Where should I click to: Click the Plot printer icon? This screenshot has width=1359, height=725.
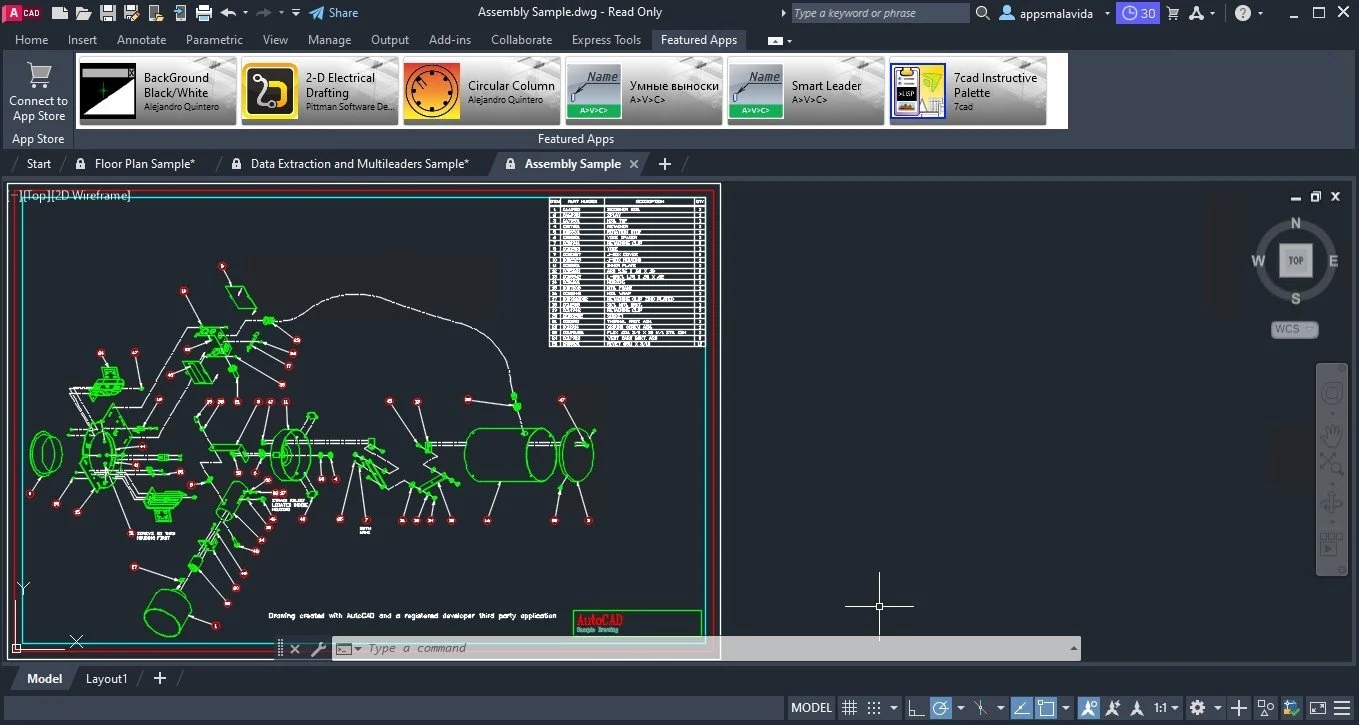click(204, 13)
